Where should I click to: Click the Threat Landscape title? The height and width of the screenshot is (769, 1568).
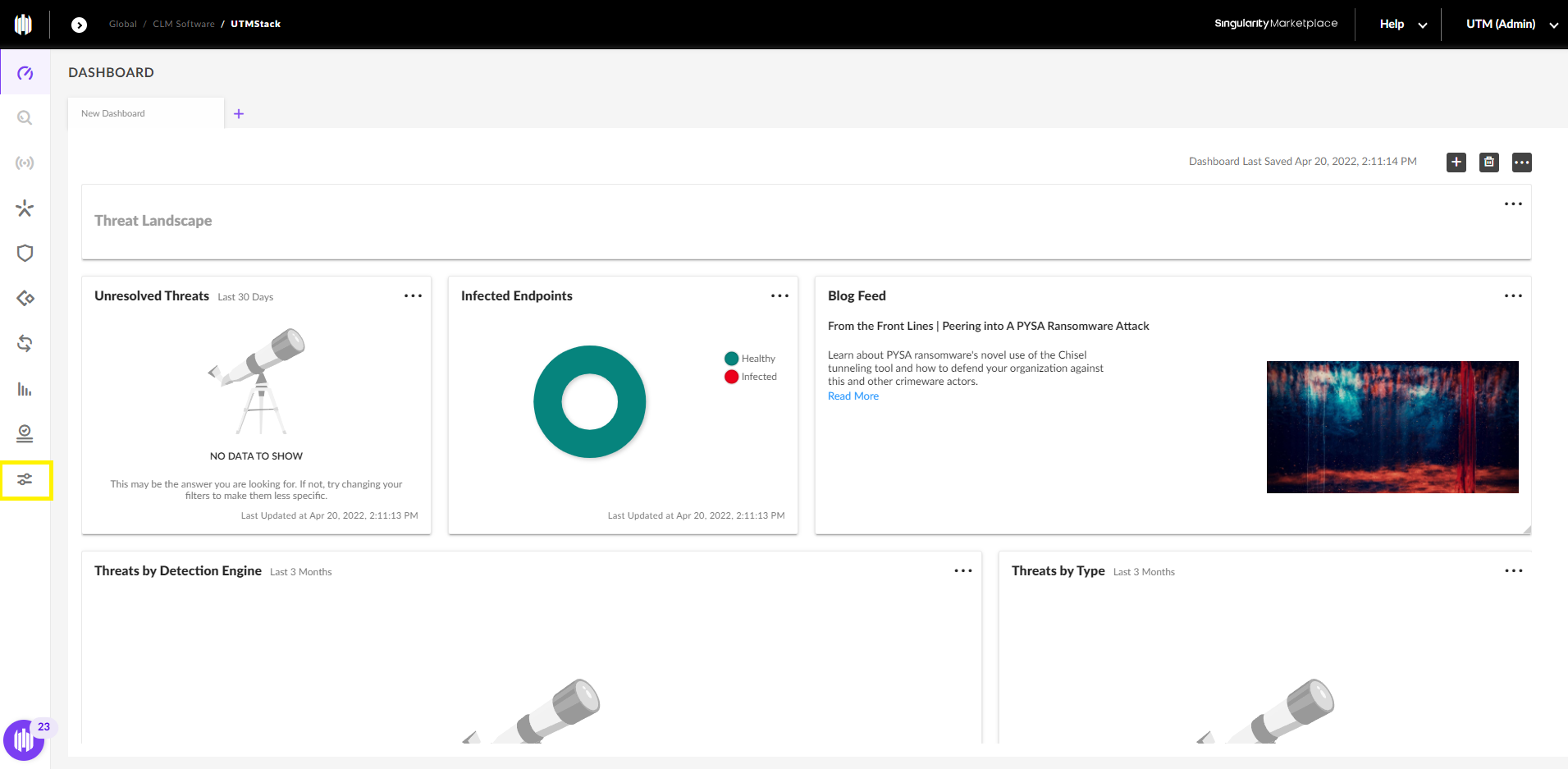tap(153, 221)
